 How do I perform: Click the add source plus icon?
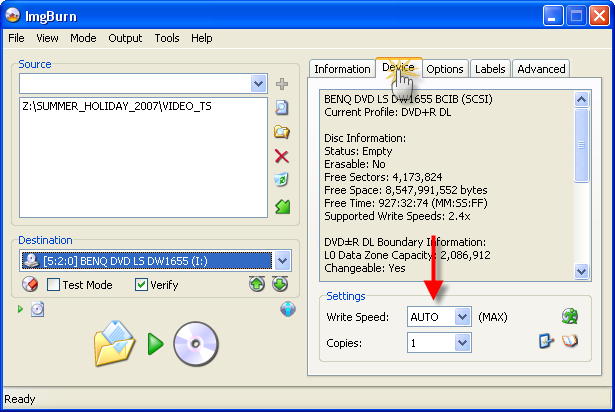[x=282, y=84]
